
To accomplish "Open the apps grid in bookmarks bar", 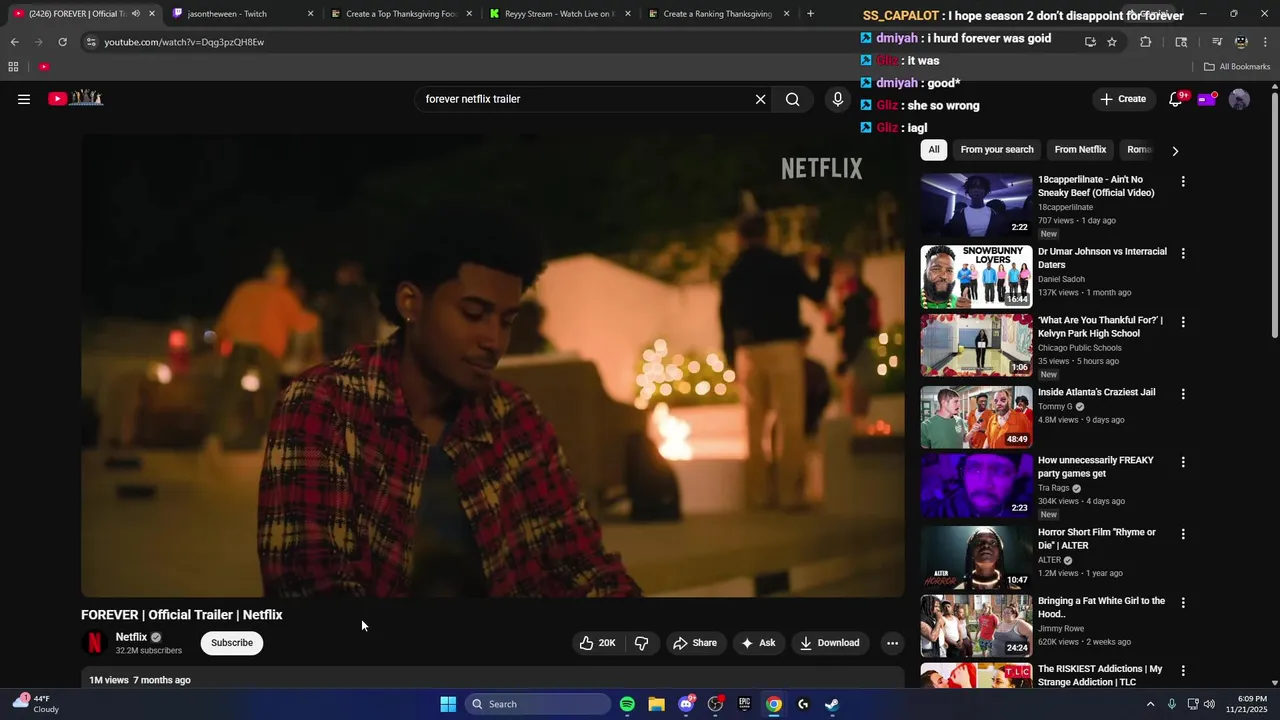I will [13, 67].
